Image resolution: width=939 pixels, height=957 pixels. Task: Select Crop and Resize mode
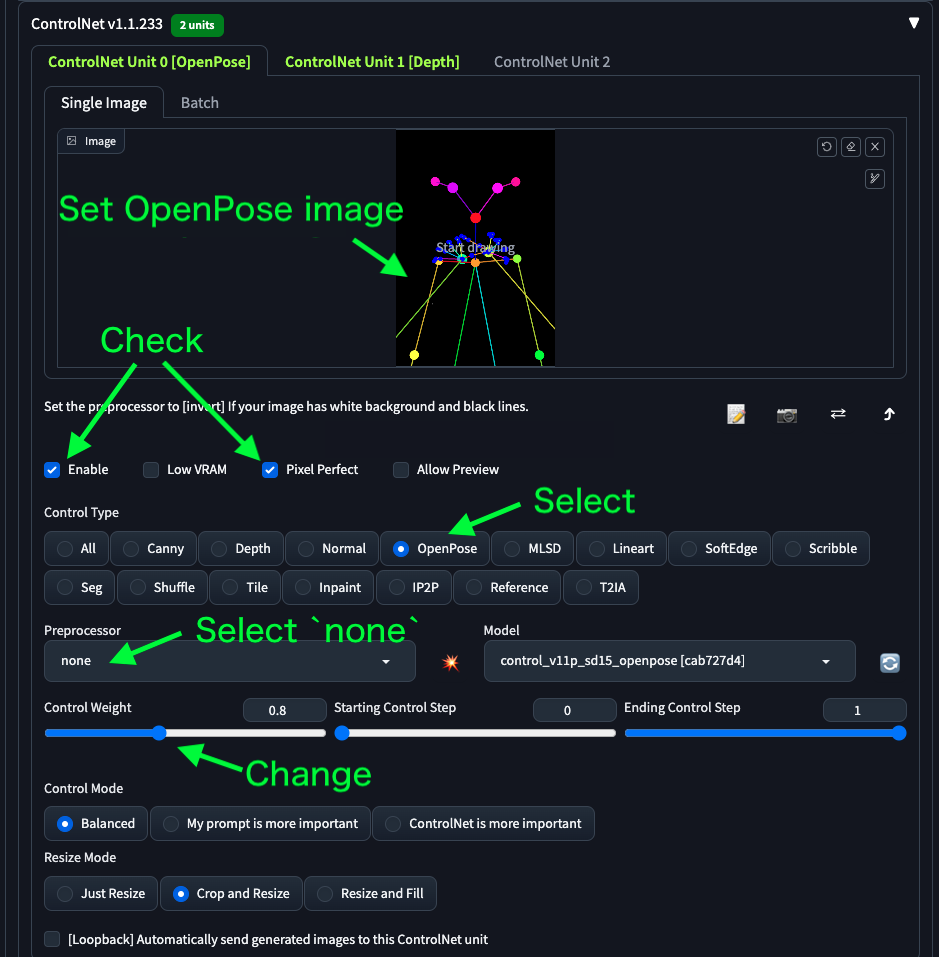(231, 894)
